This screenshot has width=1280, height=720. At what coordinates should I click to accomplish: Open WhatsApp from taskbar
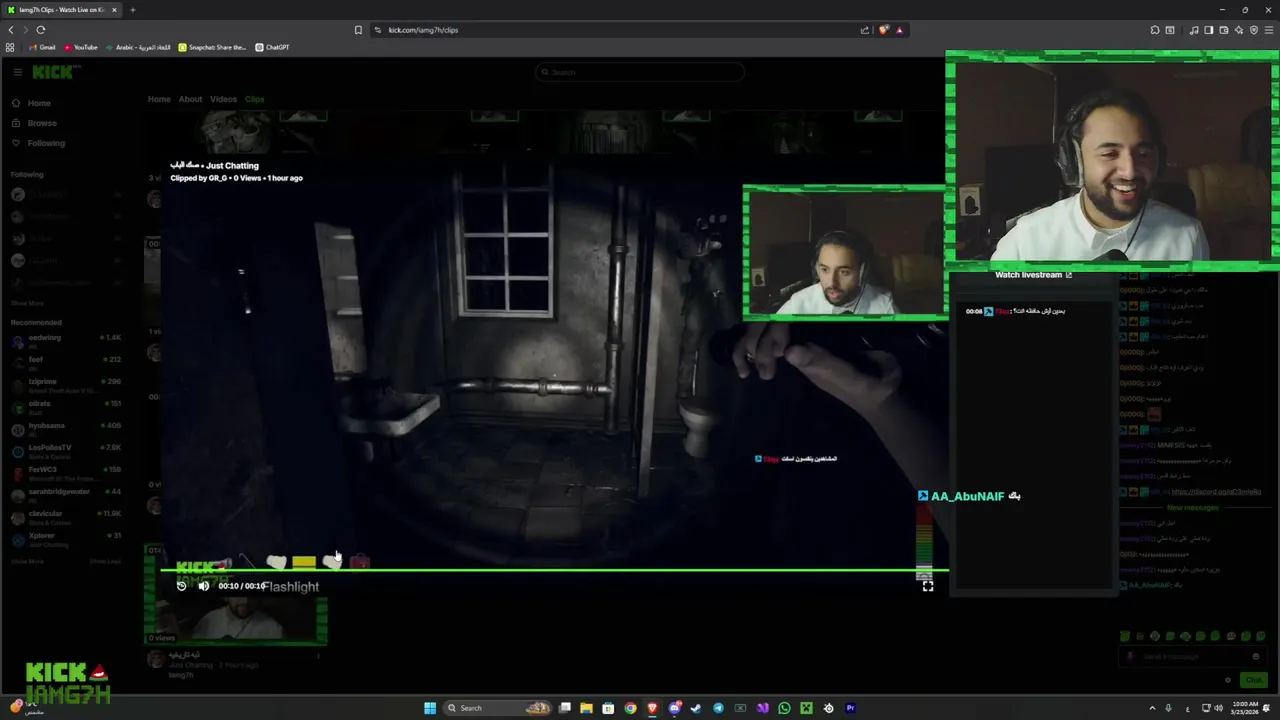pos(784,708)
